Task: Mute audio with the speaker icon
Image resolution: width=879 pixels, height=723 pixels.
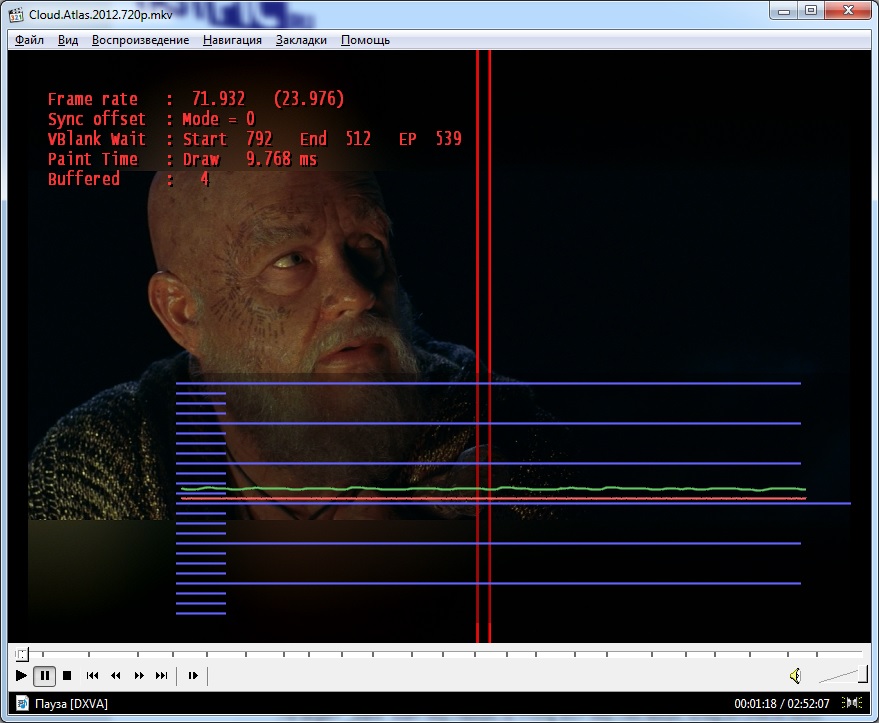Action: click(794, 676)
